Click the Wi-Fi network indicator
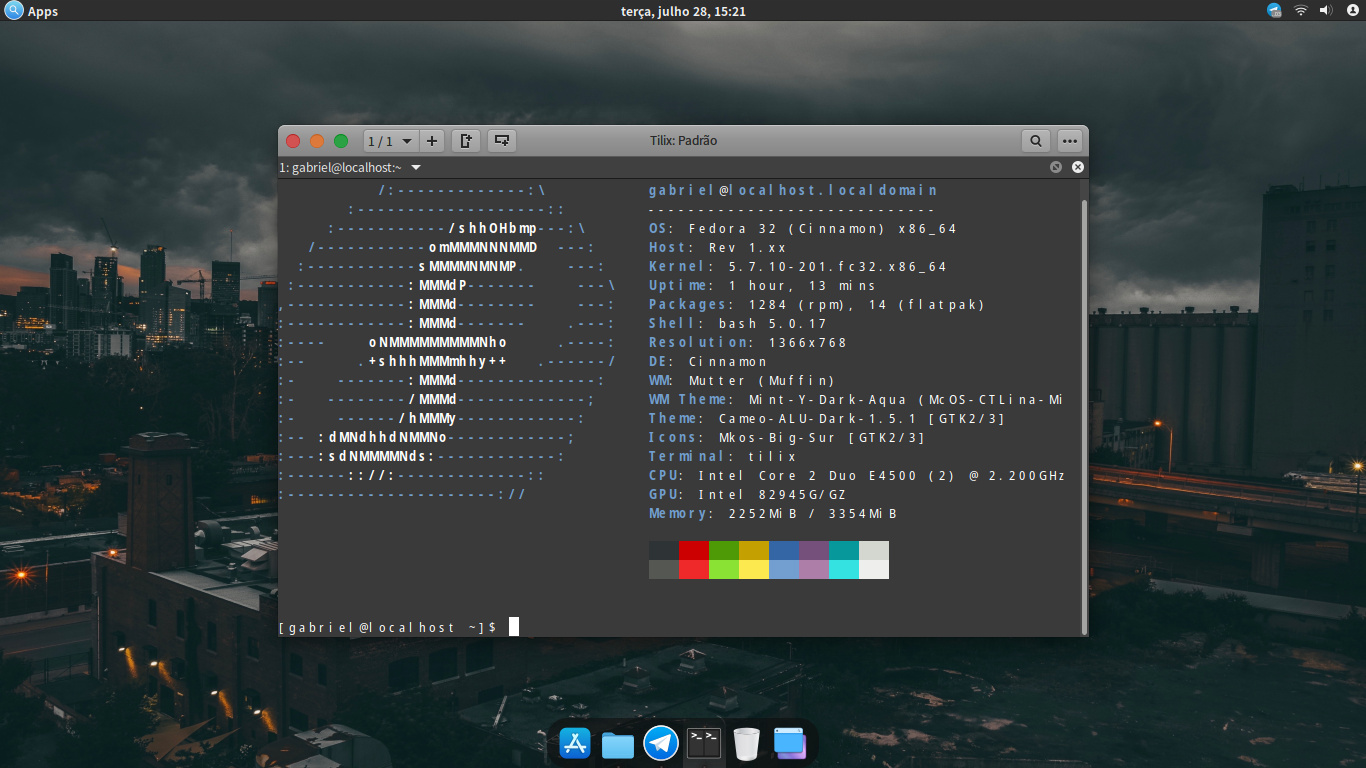 (x=1301, y=11)
